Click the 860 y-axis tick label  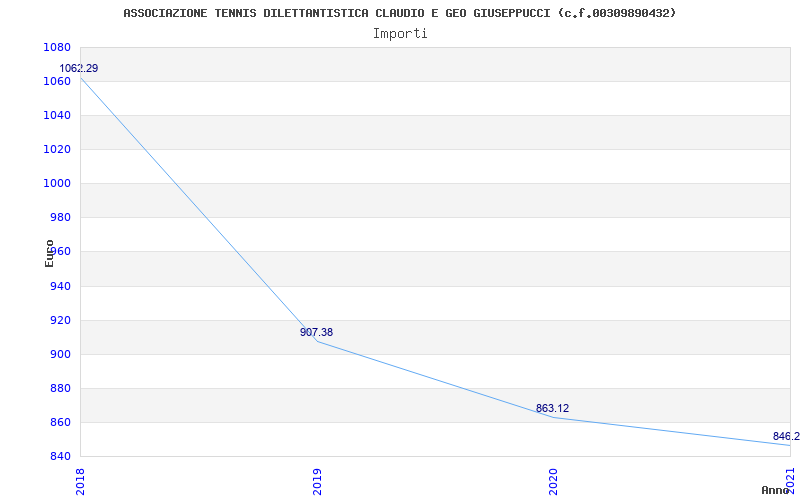[60, 423]
